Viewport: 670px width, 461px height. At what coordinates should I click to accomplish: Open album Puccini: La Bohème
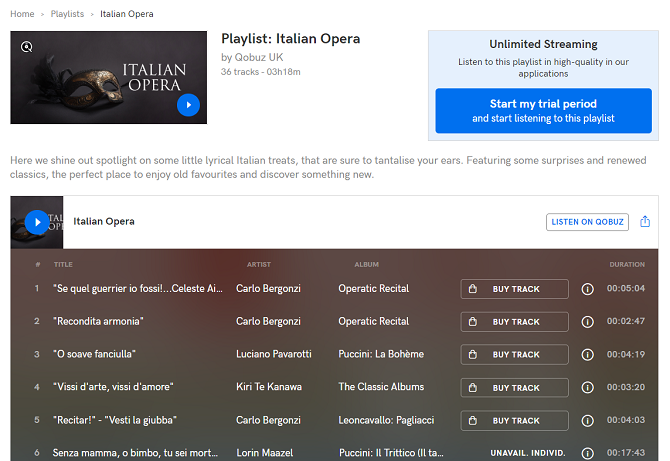[x=381, y=354]
